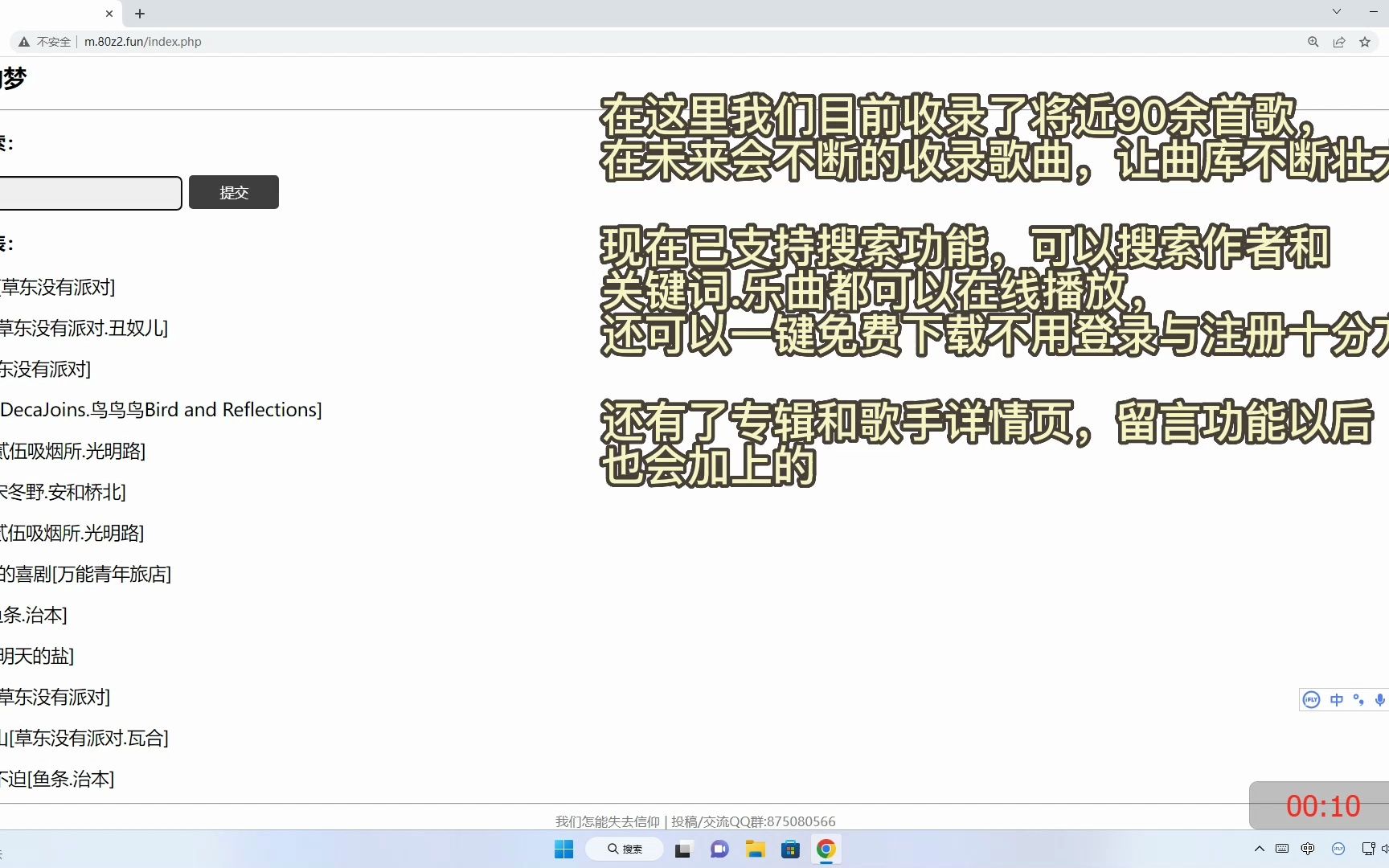Open the zoom magnifier icon in address bar
The image size is (1389, 868).
pyautogui.click(x=1313, y=42)
